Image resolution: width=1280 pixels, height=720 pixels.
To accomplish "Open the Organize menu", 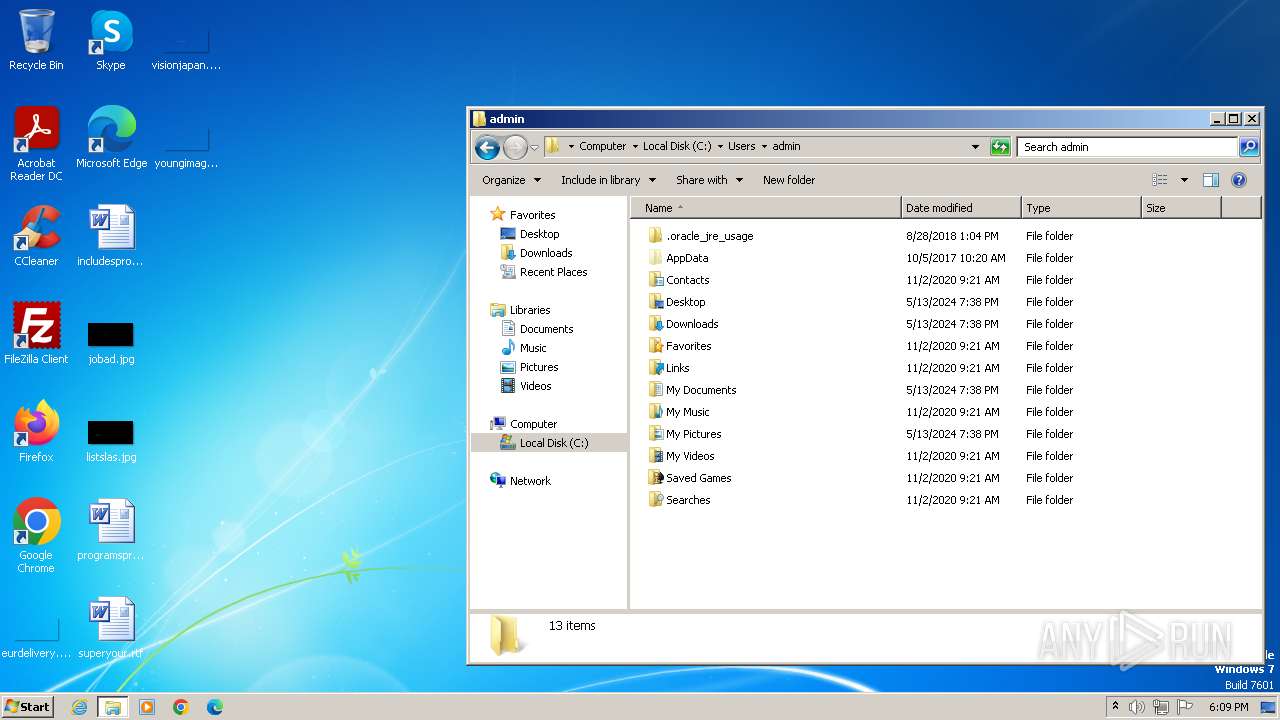I will [x=511, y=180].
